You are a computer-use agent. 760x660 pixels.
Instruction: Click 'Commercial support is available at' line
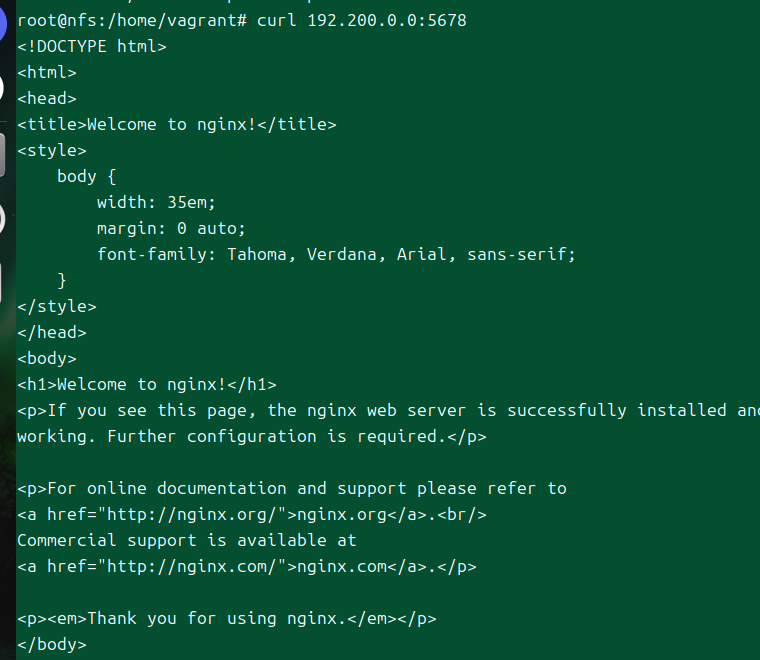187,541
